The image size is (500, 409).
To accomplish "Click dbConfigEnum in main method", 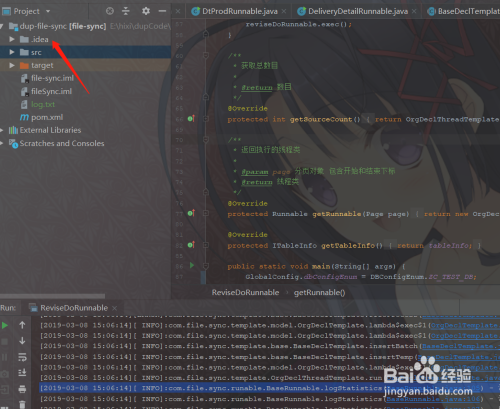I will tap(330, 277).
